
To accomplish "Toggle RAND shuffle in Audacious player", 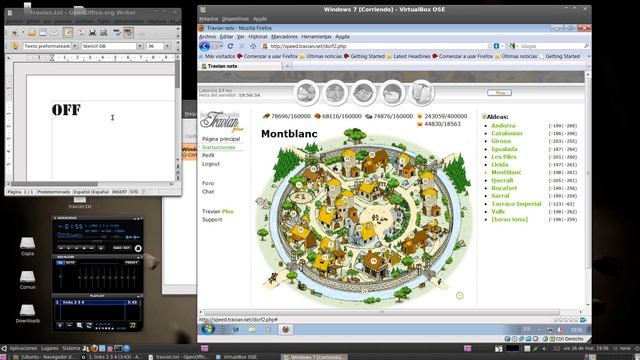I will tap(117, 248).
